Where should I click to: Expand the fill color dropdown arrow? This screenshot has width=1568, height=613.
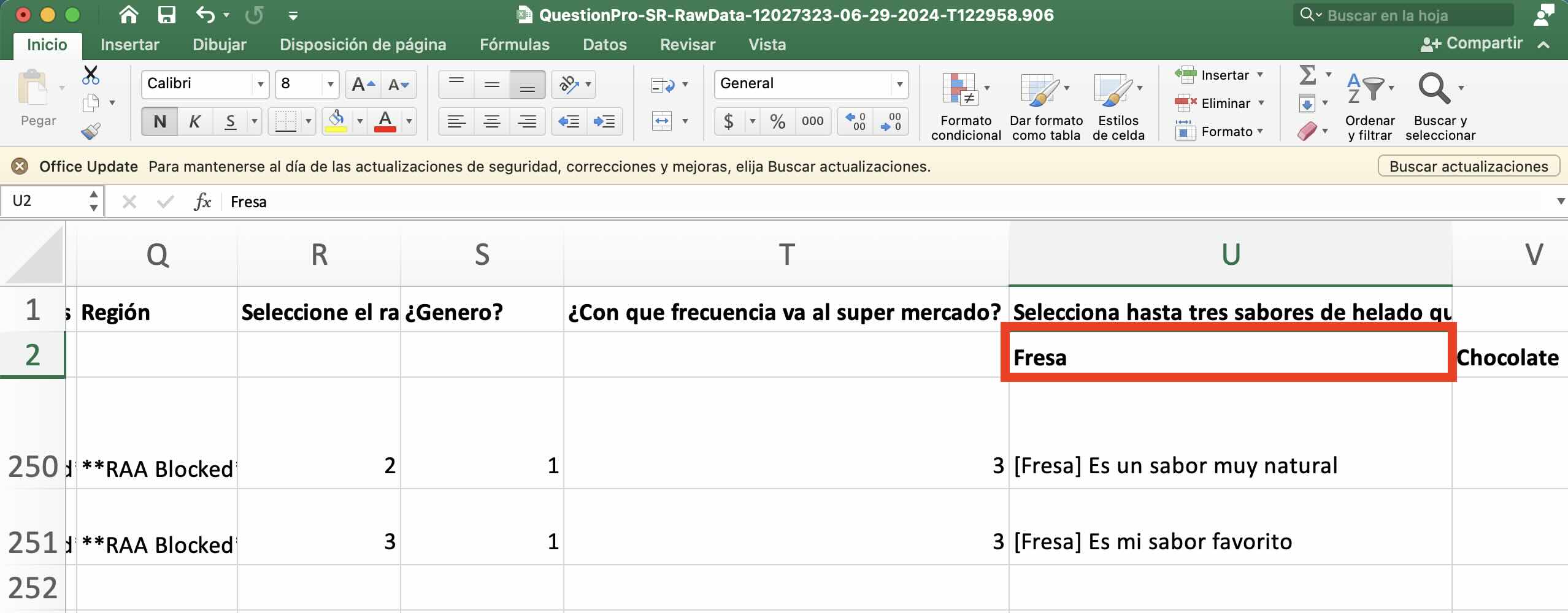point(360,121)
